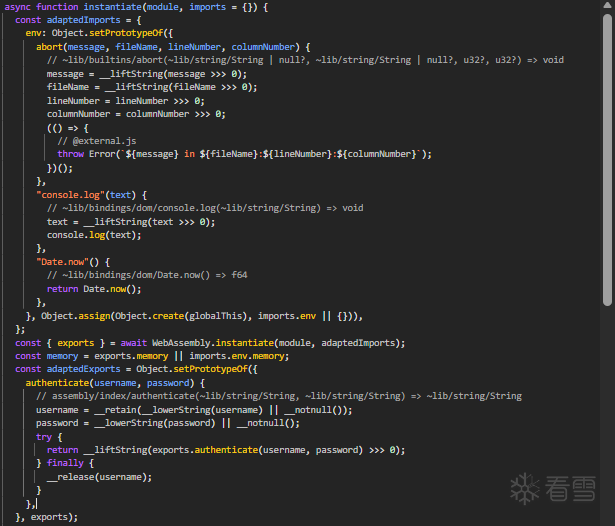Click 'adaptedExports' variable name
The image size is (615, 526).
pos(84,369)
